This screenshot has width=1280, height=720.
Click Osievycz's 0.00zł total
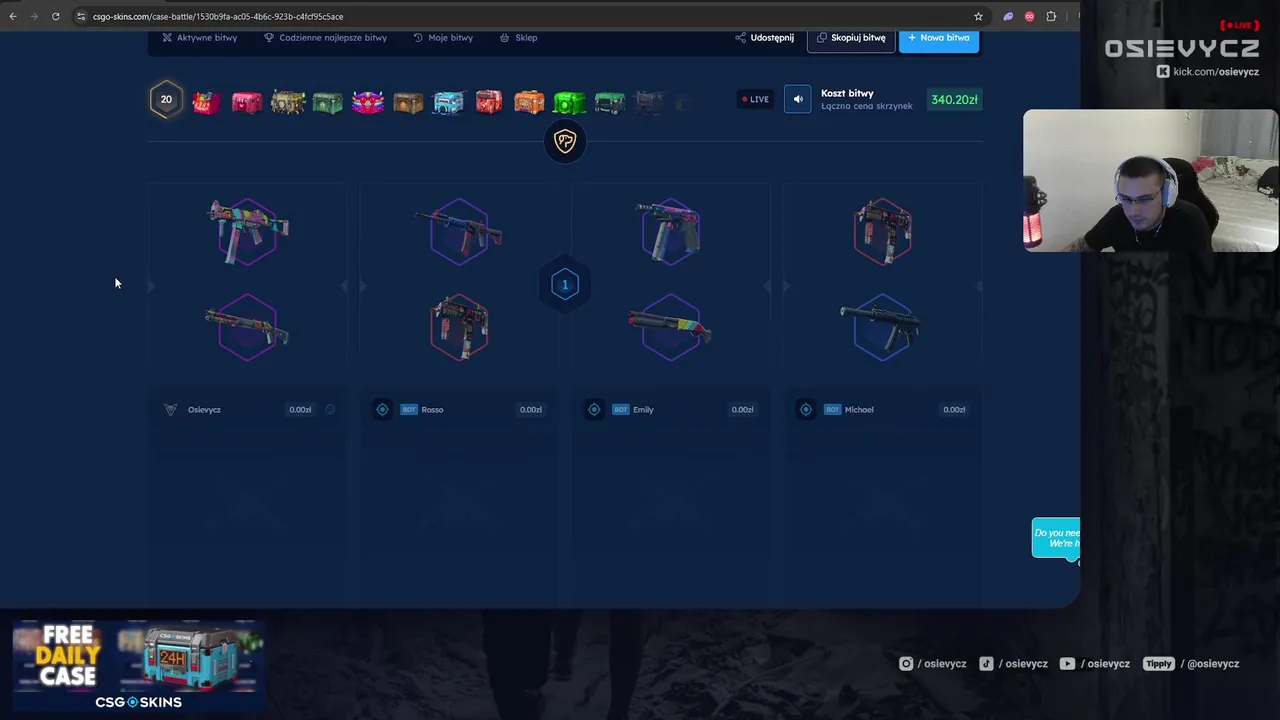pos(300,409)
